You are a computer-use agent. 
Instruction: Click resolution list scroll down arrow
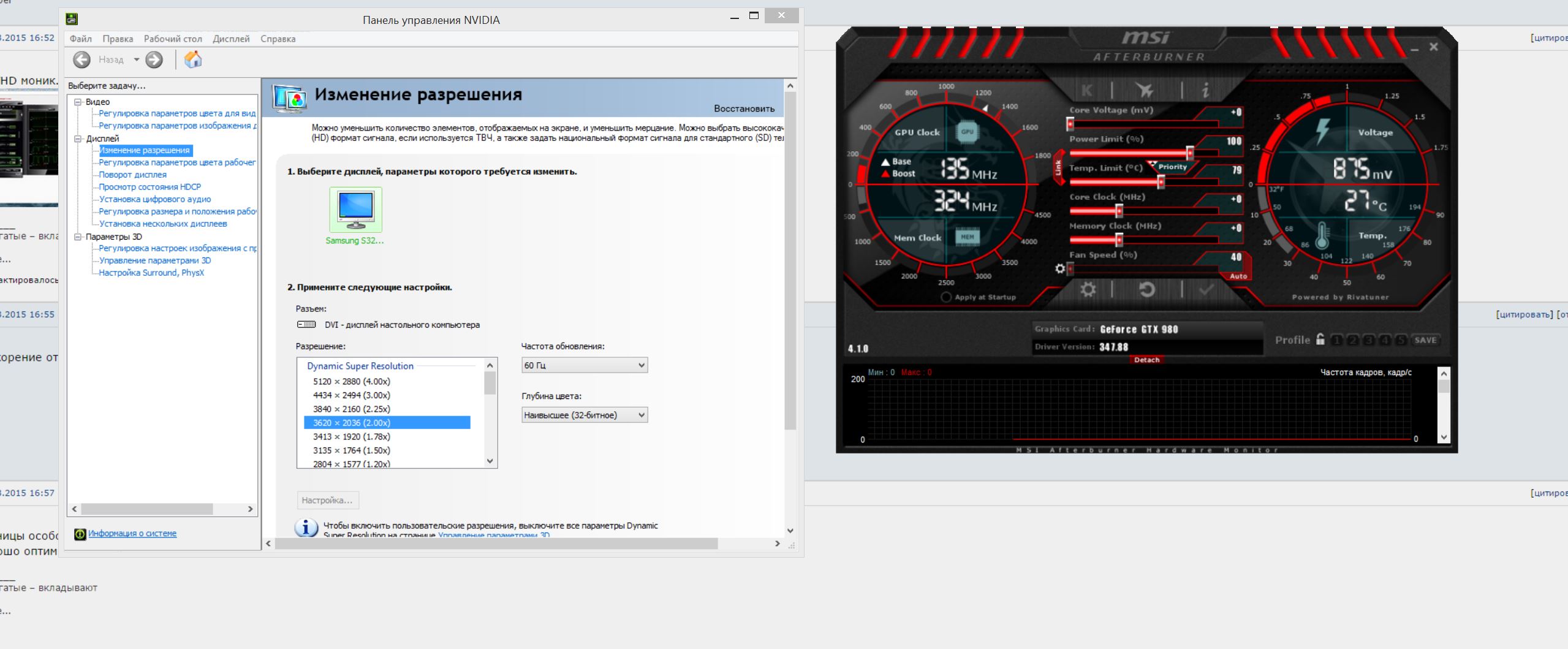point(490,461)
